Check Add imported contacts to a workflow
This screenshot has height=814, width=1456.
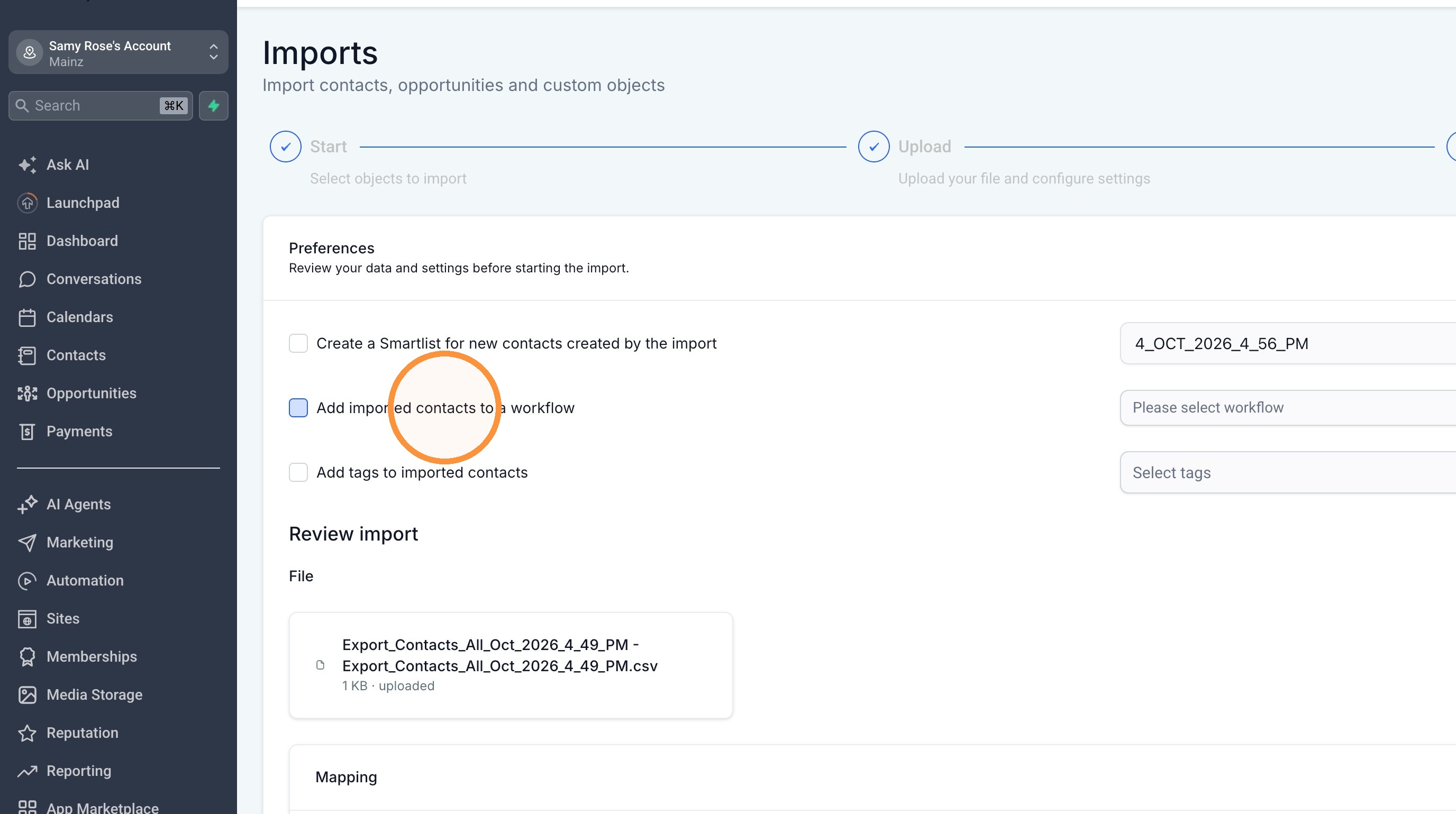[x=298, y=407]
